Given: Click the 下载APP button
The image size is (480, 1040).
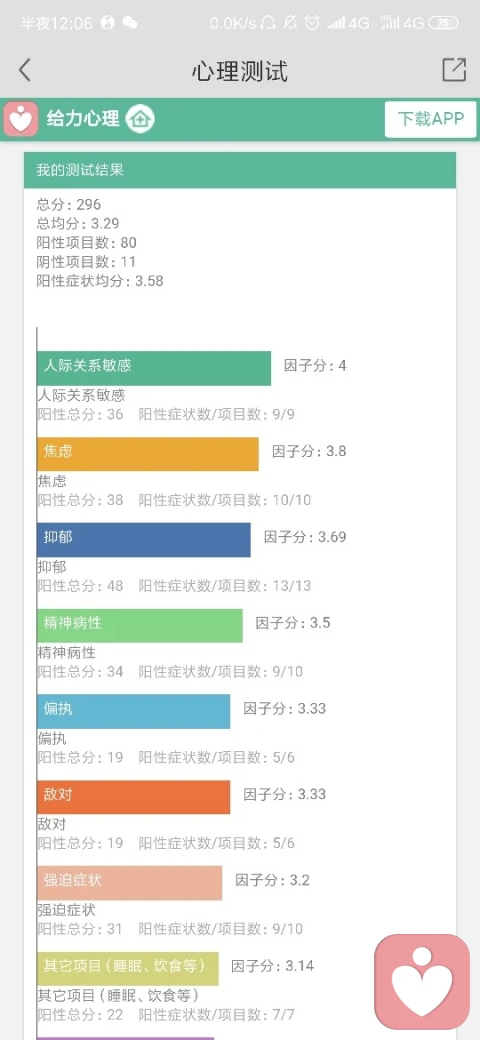Looking at the screenshot, I should (x=430, y=119).
